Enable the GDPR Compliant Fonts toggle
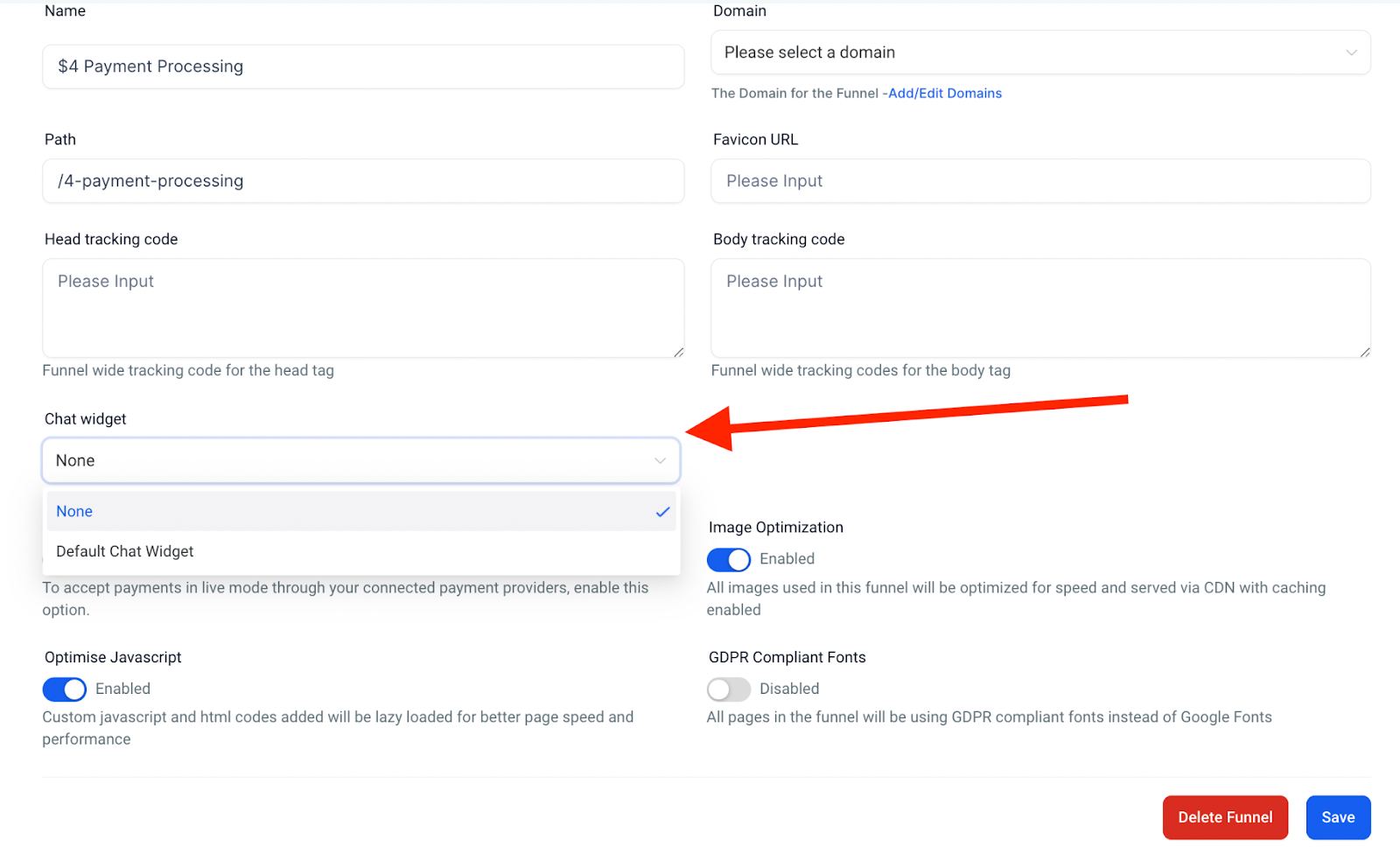The height and width of the screenshot is (847, 1400). coord(729,689)
